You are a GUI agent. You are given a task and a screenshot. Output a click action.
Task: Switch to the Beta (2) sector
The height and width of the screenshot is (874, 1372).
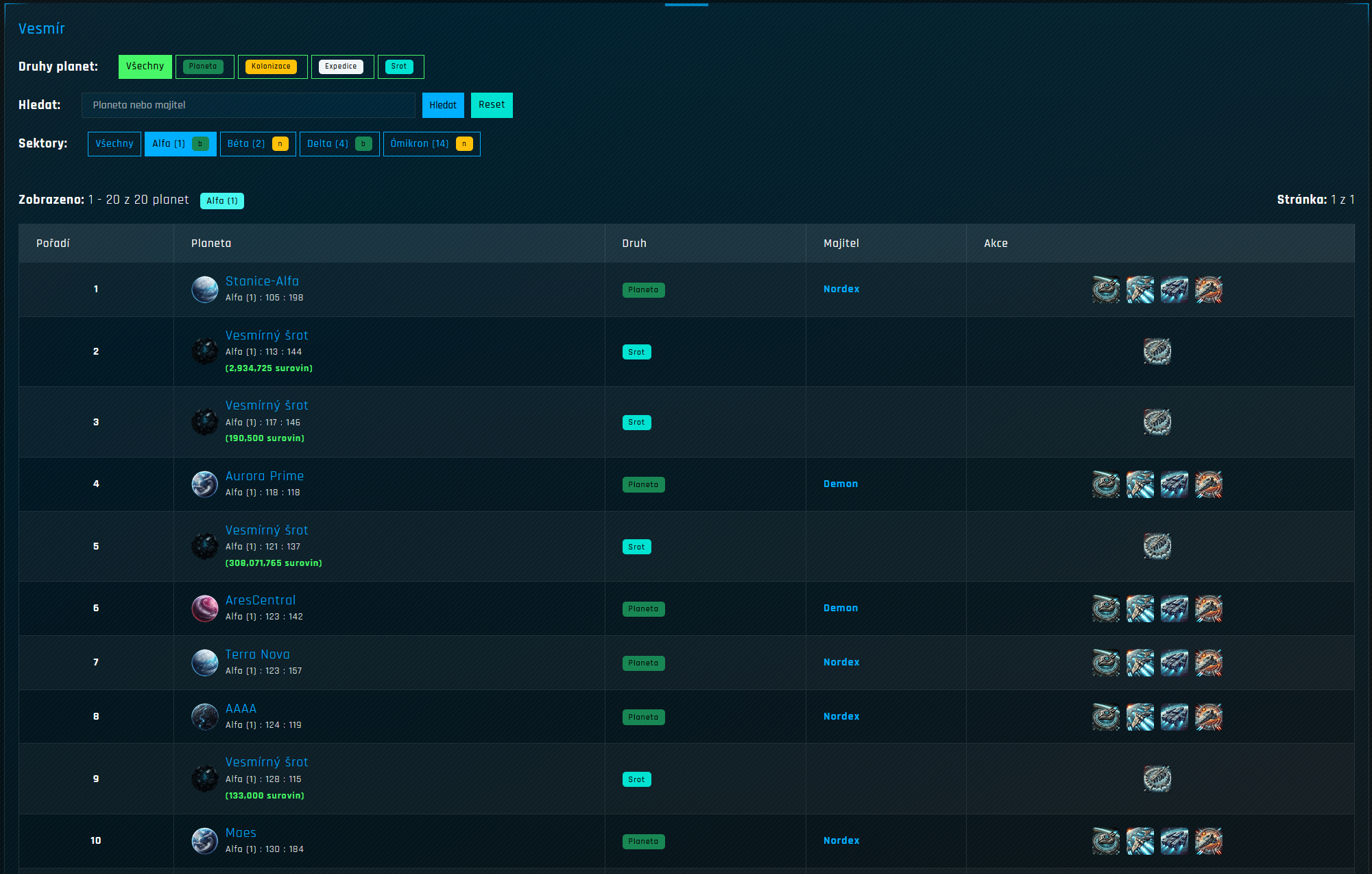(257, 144)
